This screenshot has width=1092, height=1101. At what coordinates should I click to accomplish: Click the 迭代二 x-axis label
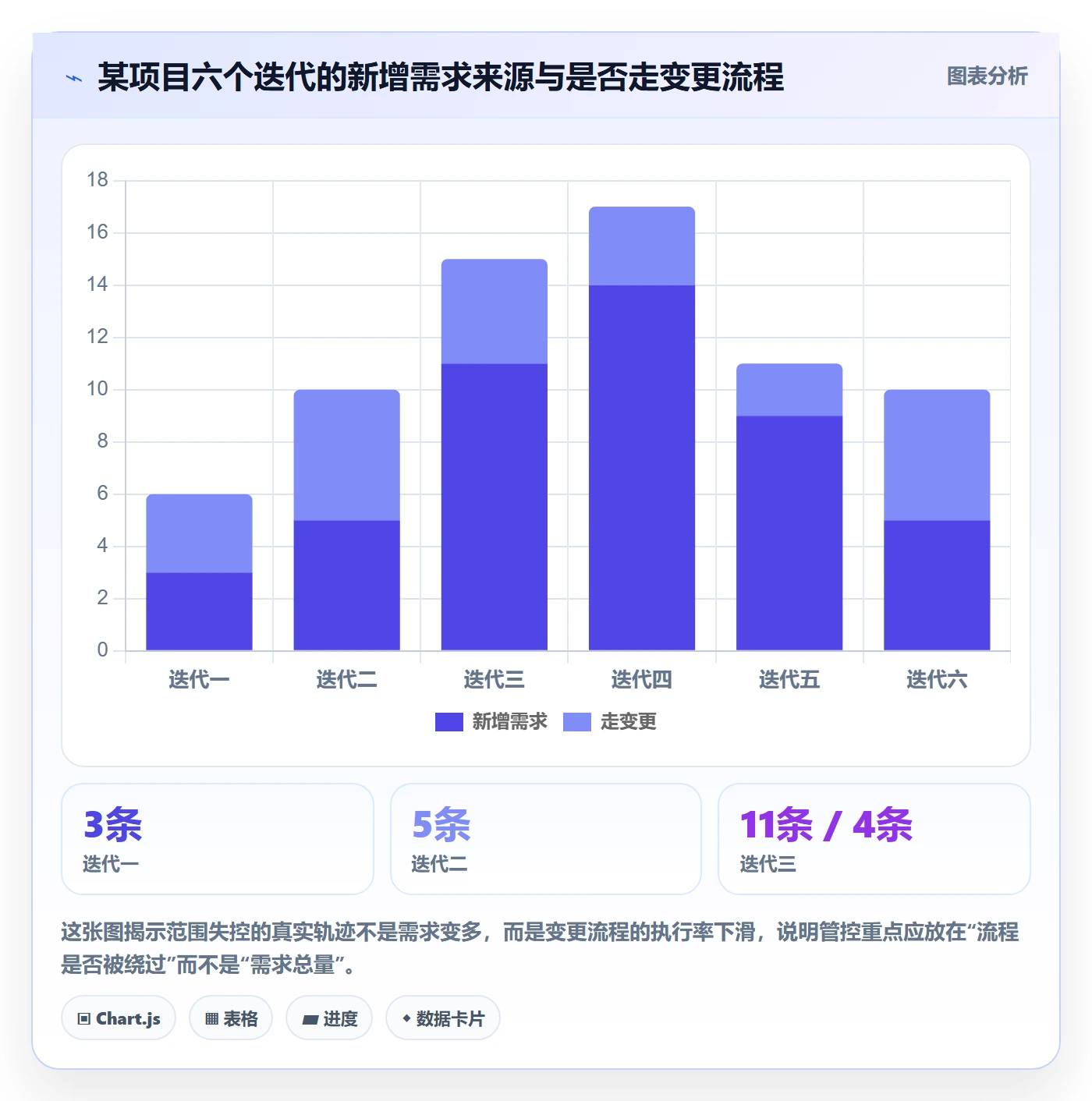[x=346, y=680]
